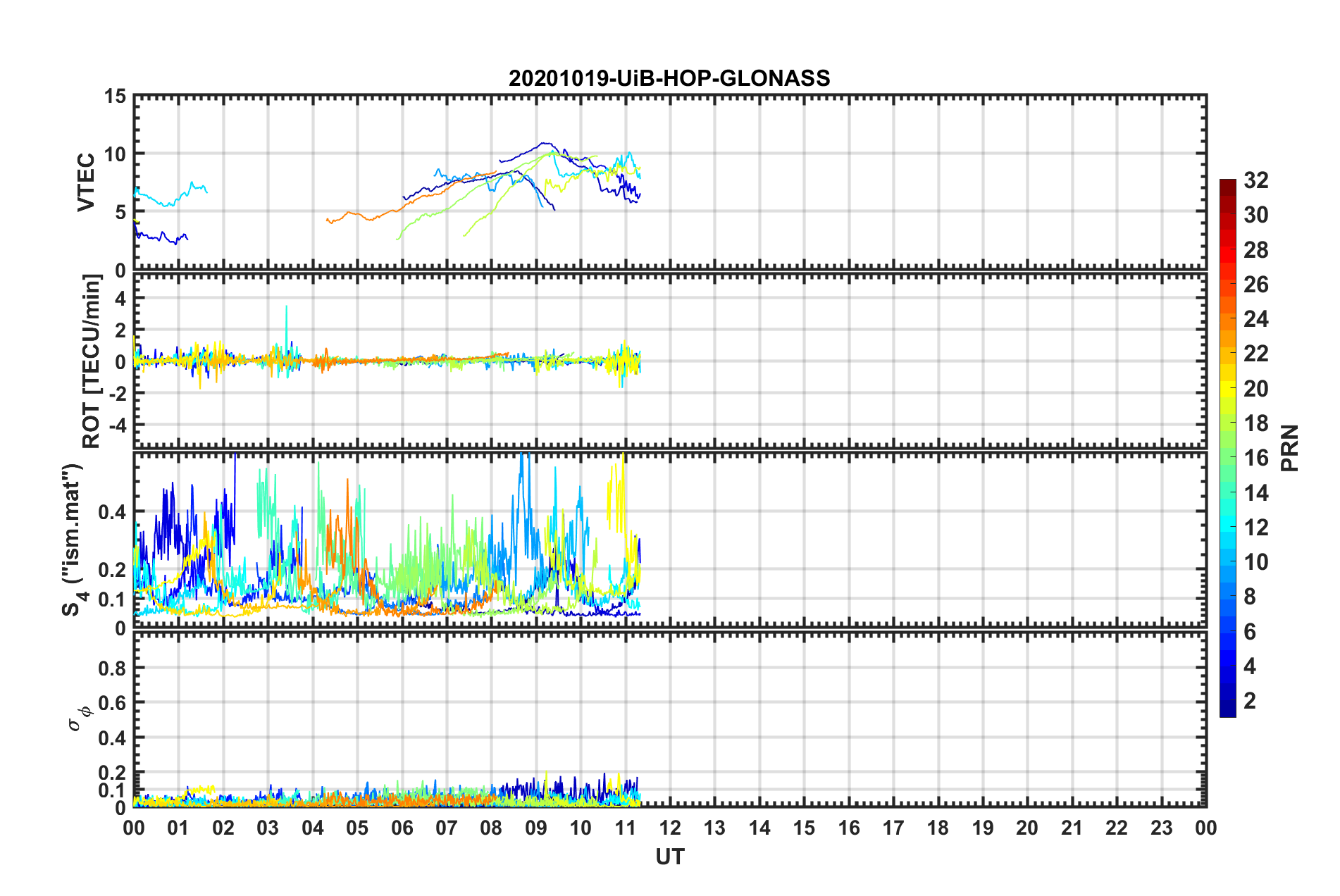Click x-axis tick label 17
1340x896 pixels.
pyautogui.click(x=893, y=828)
